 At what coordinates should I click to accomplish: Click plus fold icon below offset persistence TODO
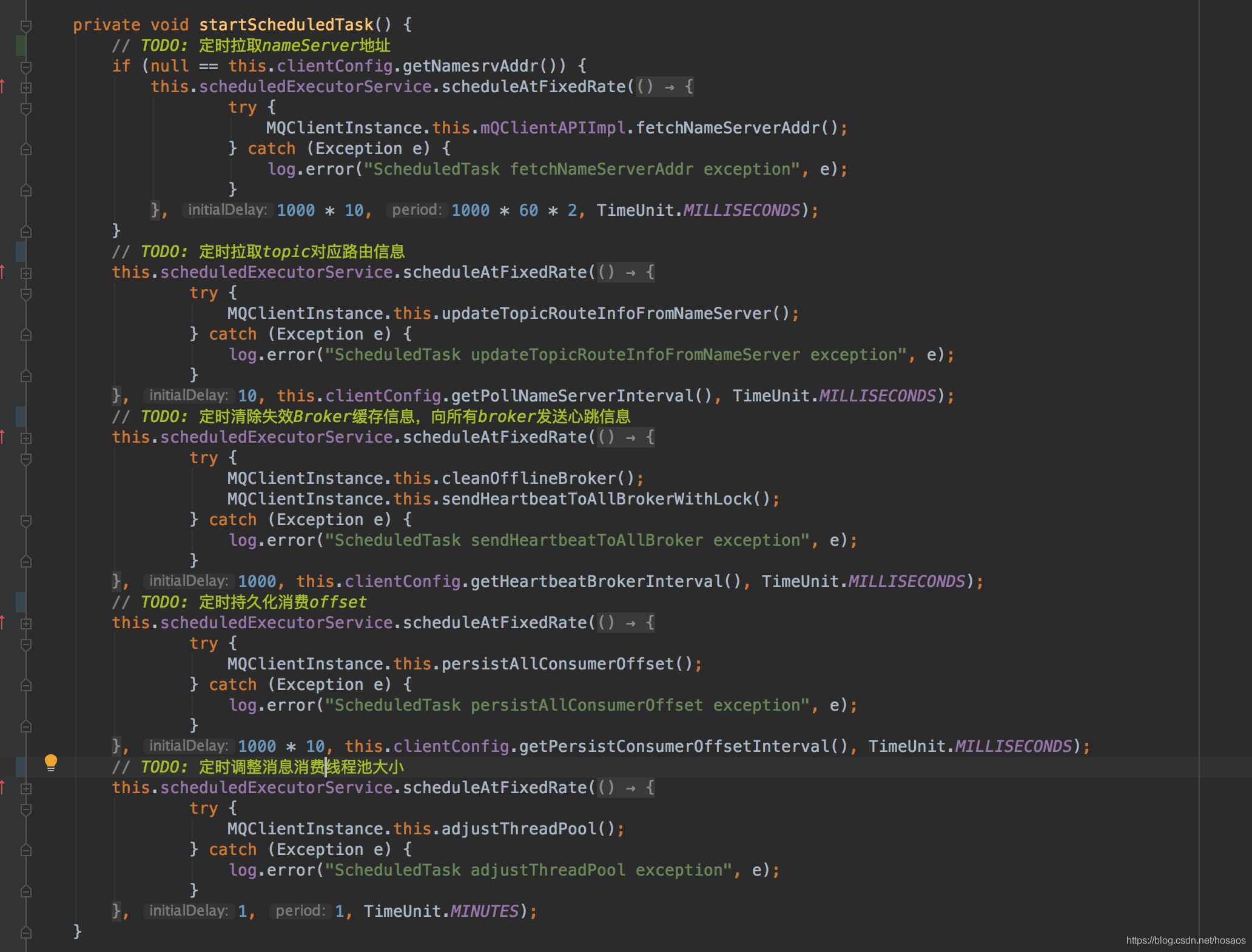26,623
